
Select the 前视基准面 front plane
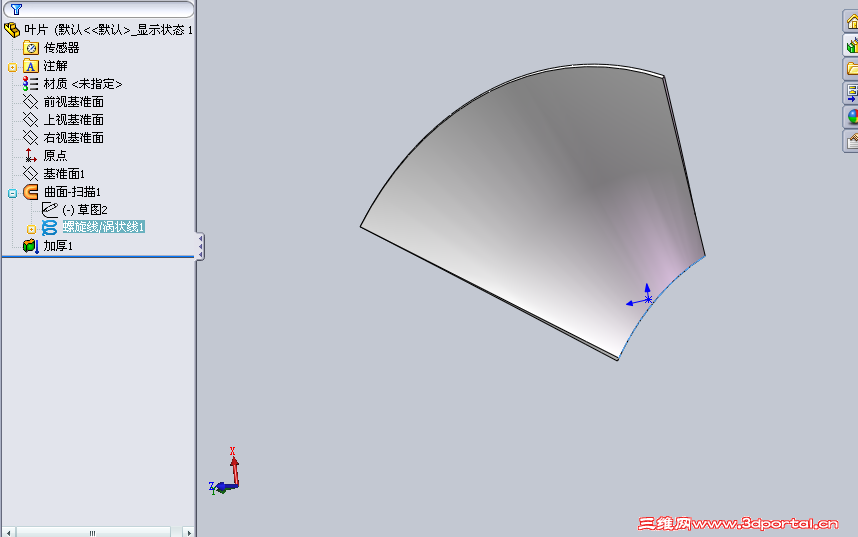[74, 102]
